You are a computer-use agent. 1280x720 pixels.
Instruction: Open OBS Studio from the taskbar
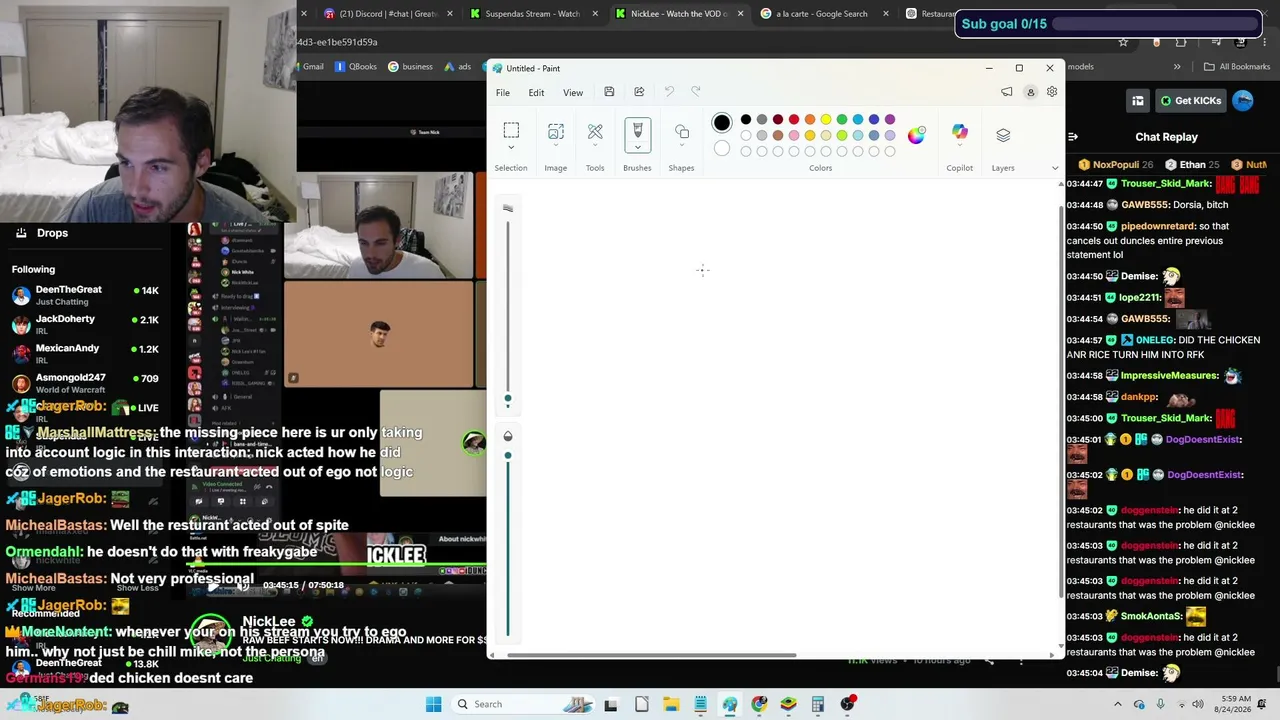pos(848,704)
